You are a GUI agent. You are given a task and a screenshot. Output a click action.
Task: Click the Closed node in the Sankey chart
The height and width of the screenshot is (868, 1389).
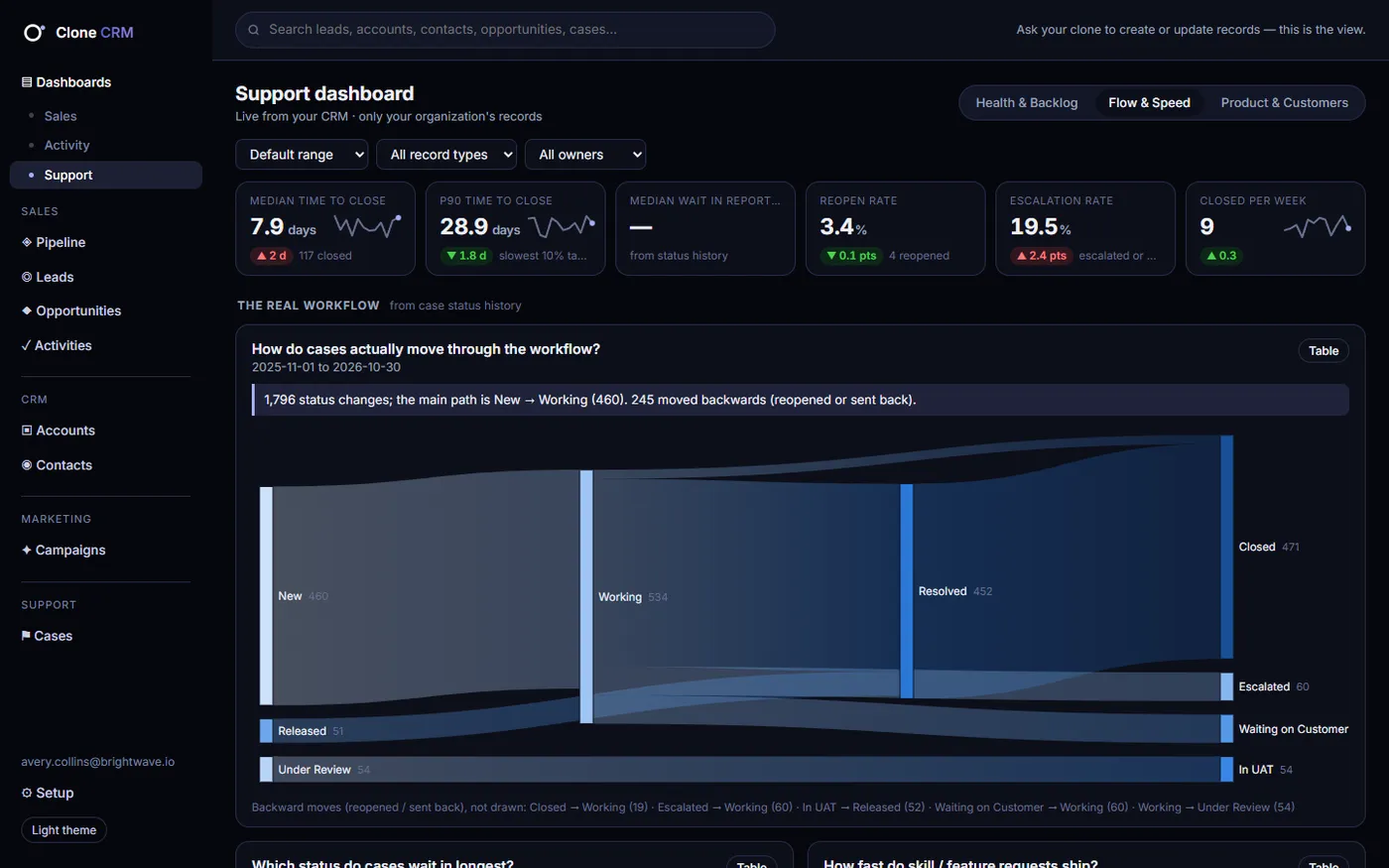click(1227, 547)
